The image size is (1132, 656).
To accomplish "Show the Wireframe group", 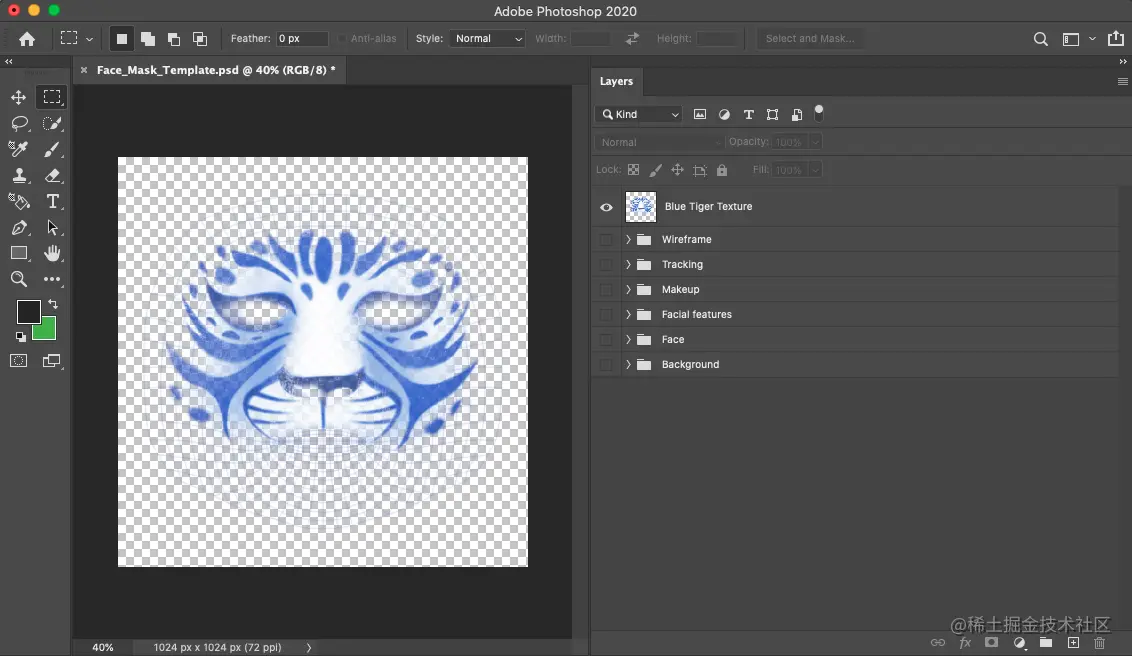I will tap(606, 240).
